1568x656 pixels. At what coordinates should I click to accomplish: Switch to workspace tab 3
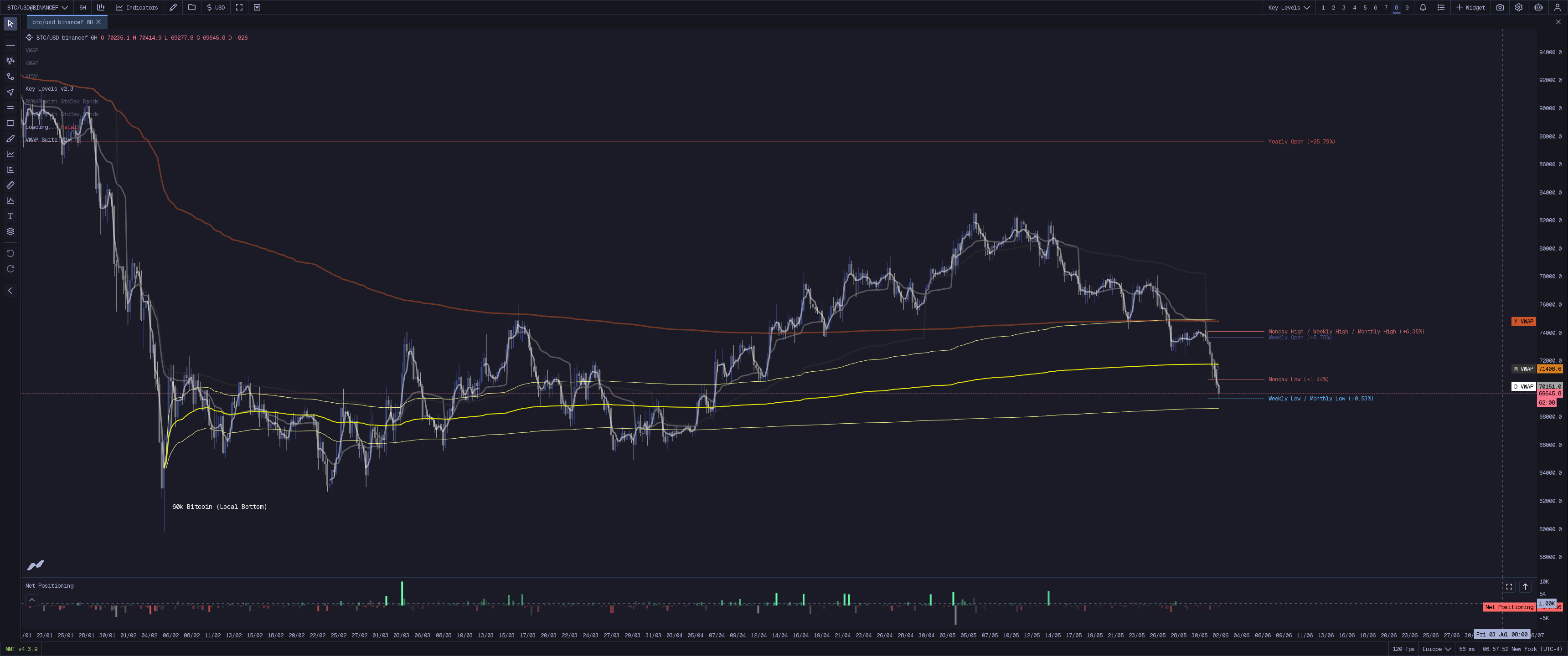pos(1343,7)
